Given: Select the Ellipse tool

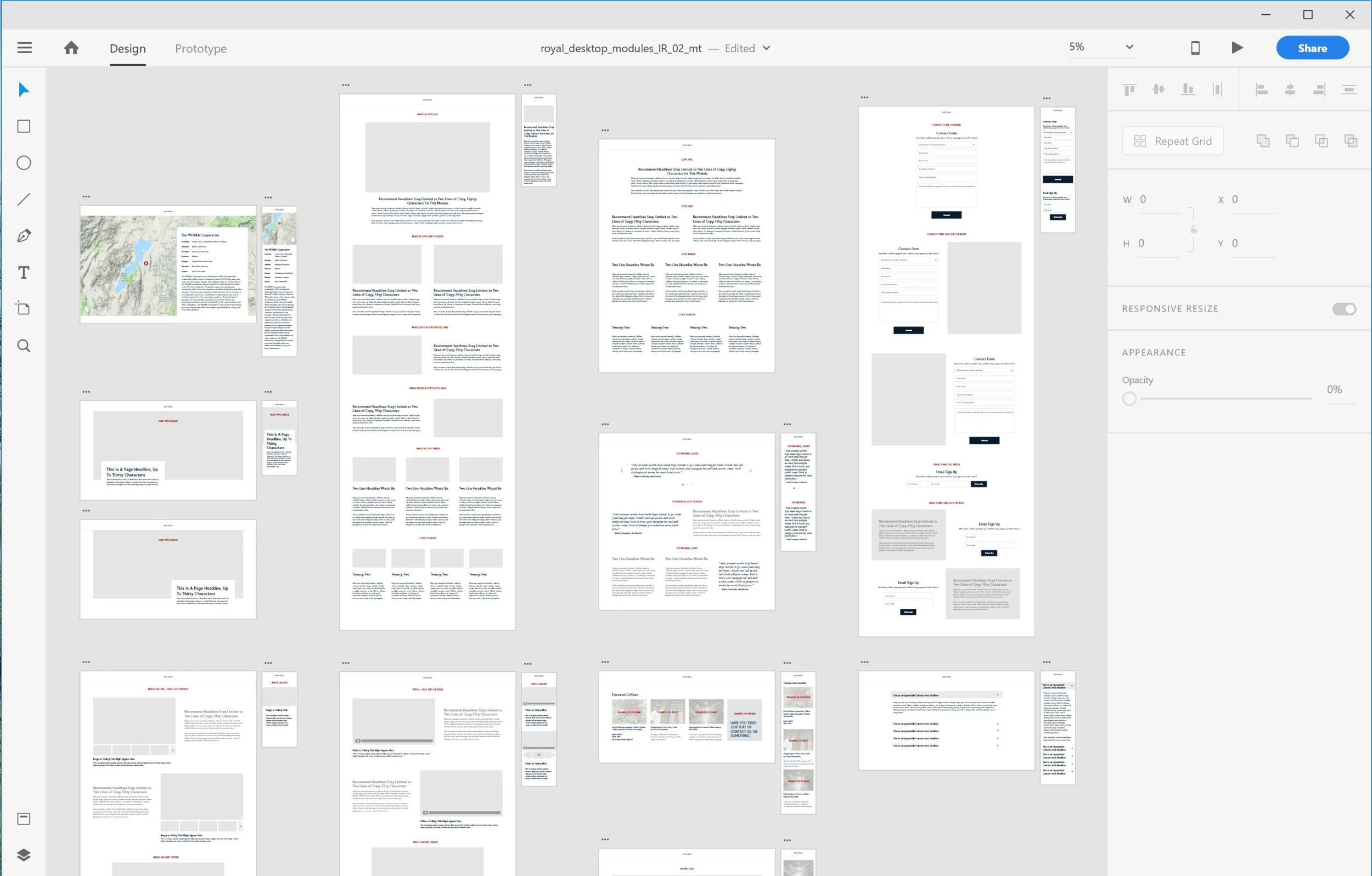Looking at the screenshot, I should (24, 163).
